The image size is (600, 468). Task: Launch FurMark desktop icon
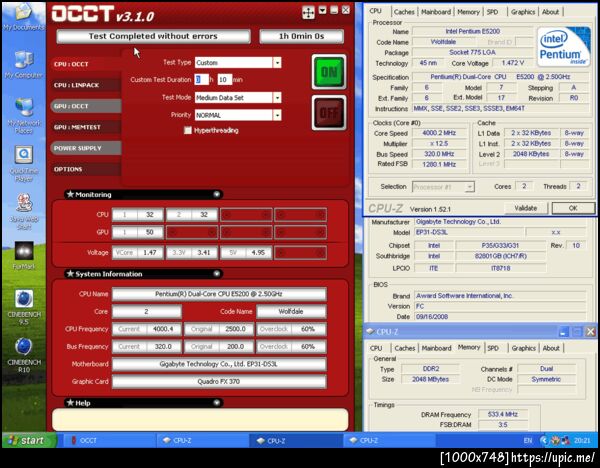tap(23, 256)
